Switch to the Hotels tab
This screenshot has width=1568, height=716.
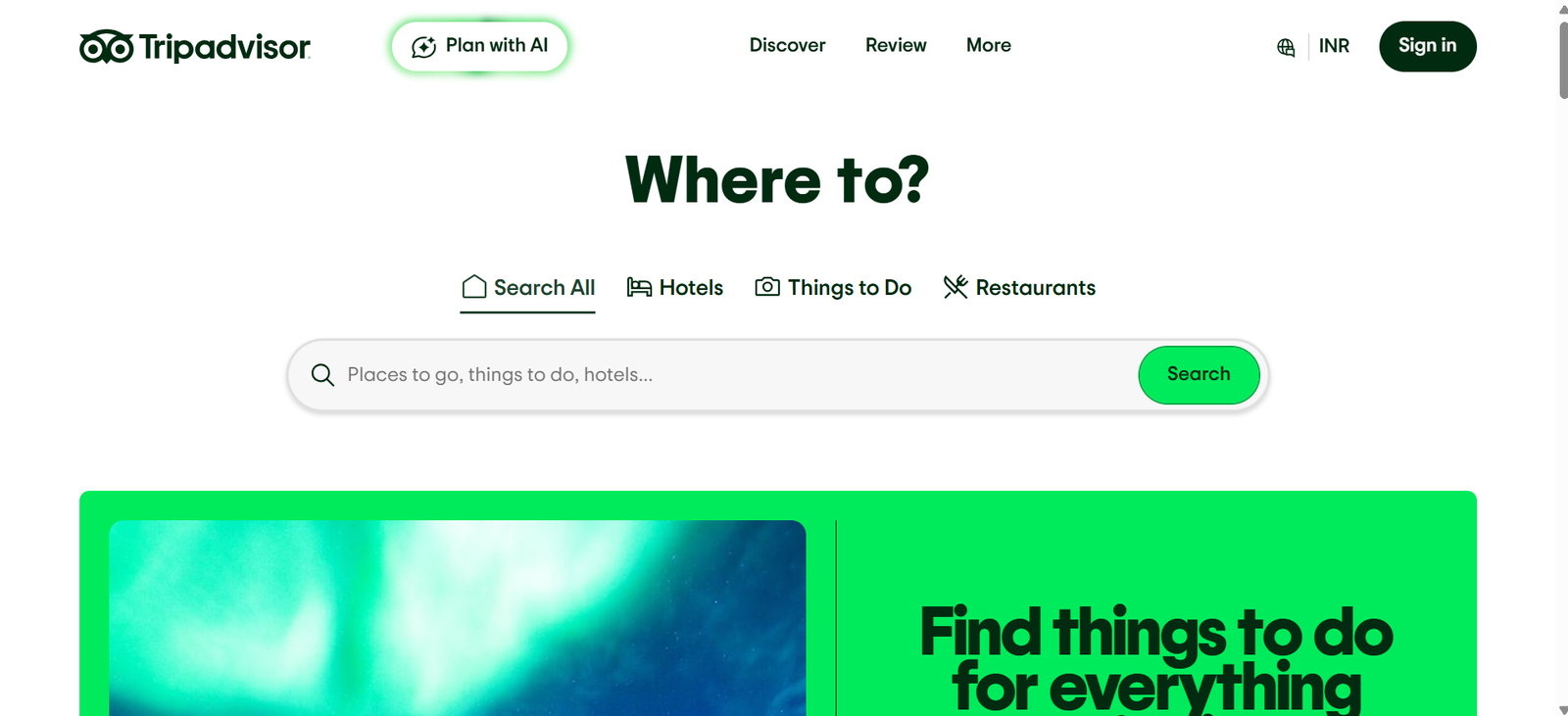[x=675, y=287]
